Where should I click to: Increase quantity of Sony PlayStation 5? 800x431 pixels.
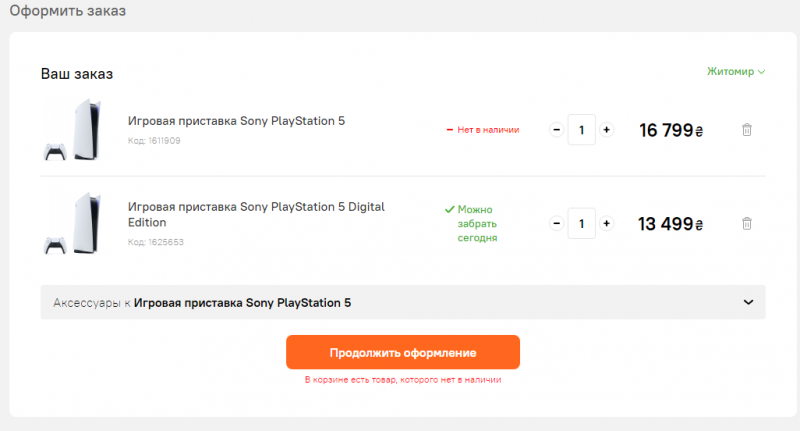pyautogui.click(x=606, y=130)
